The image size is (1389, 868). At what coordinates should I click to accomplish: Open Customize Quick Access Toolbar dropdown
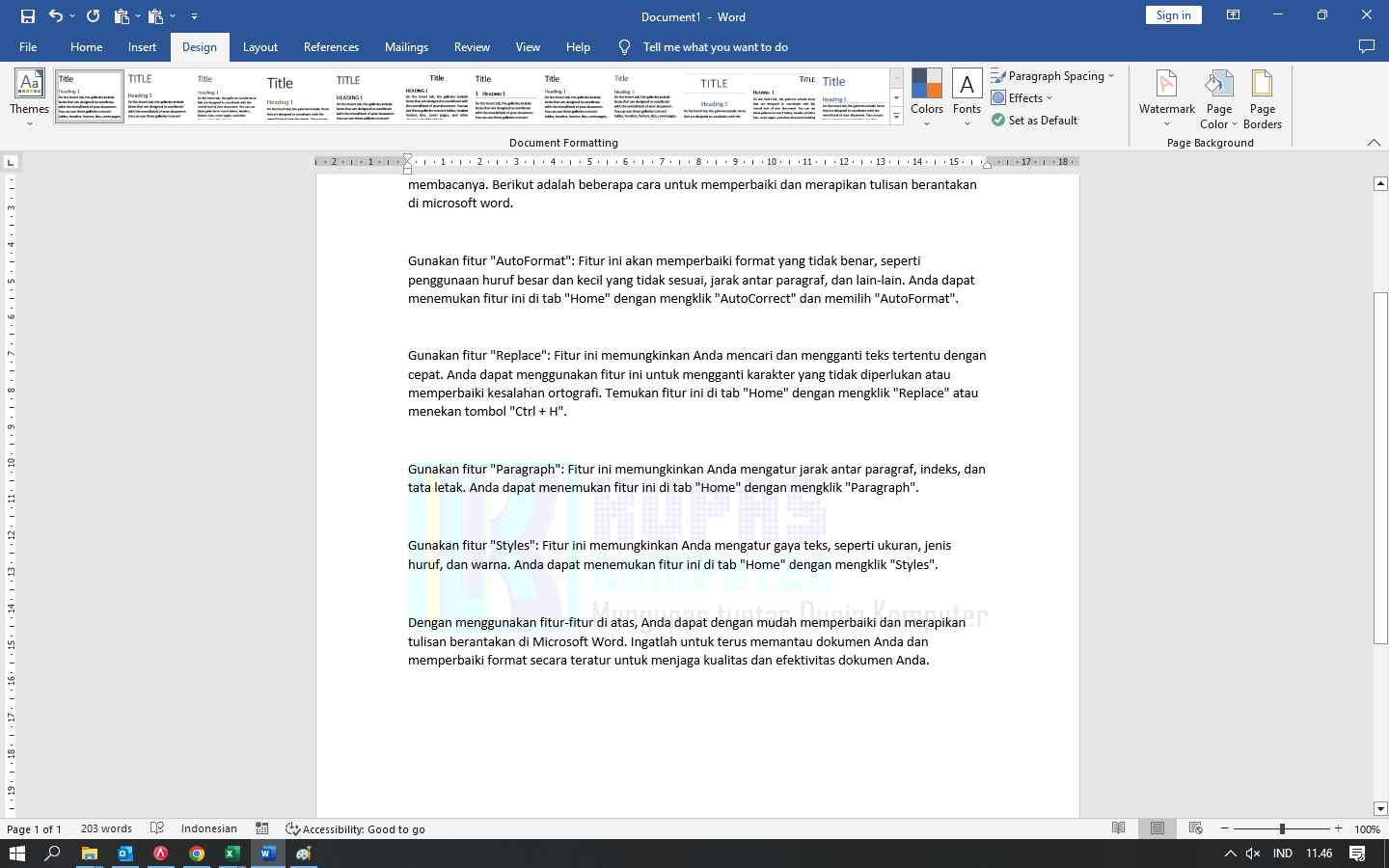coord(194,16)
